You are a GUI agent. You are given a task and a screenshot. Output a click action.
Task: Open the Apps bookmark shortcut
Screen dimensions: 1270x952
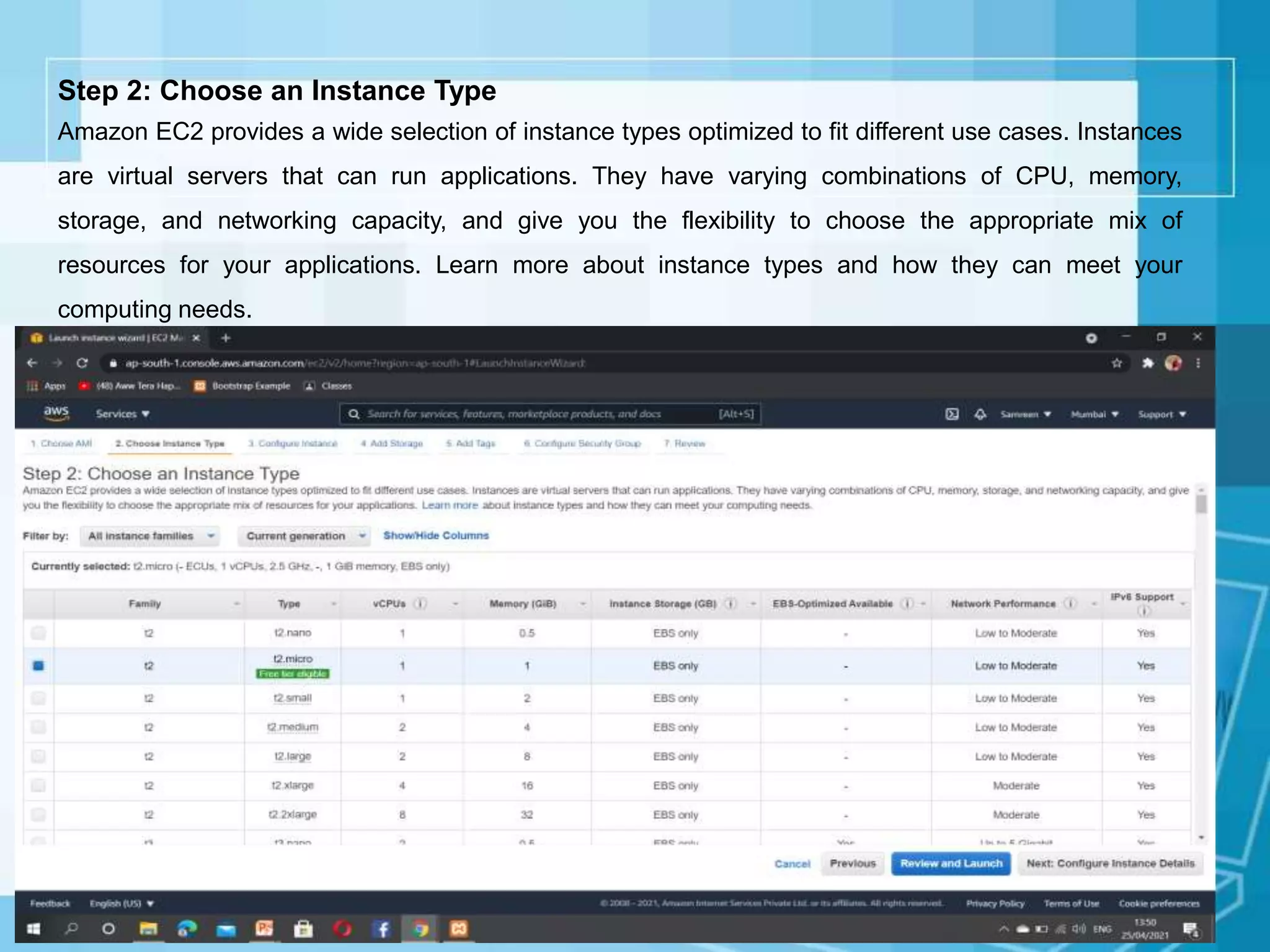[47, 386]
